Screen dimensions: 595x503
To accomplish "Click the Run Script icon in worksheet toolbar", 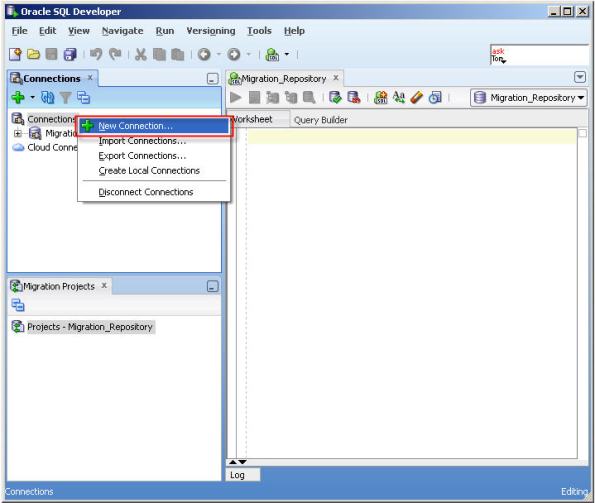I will pos(254,98).
